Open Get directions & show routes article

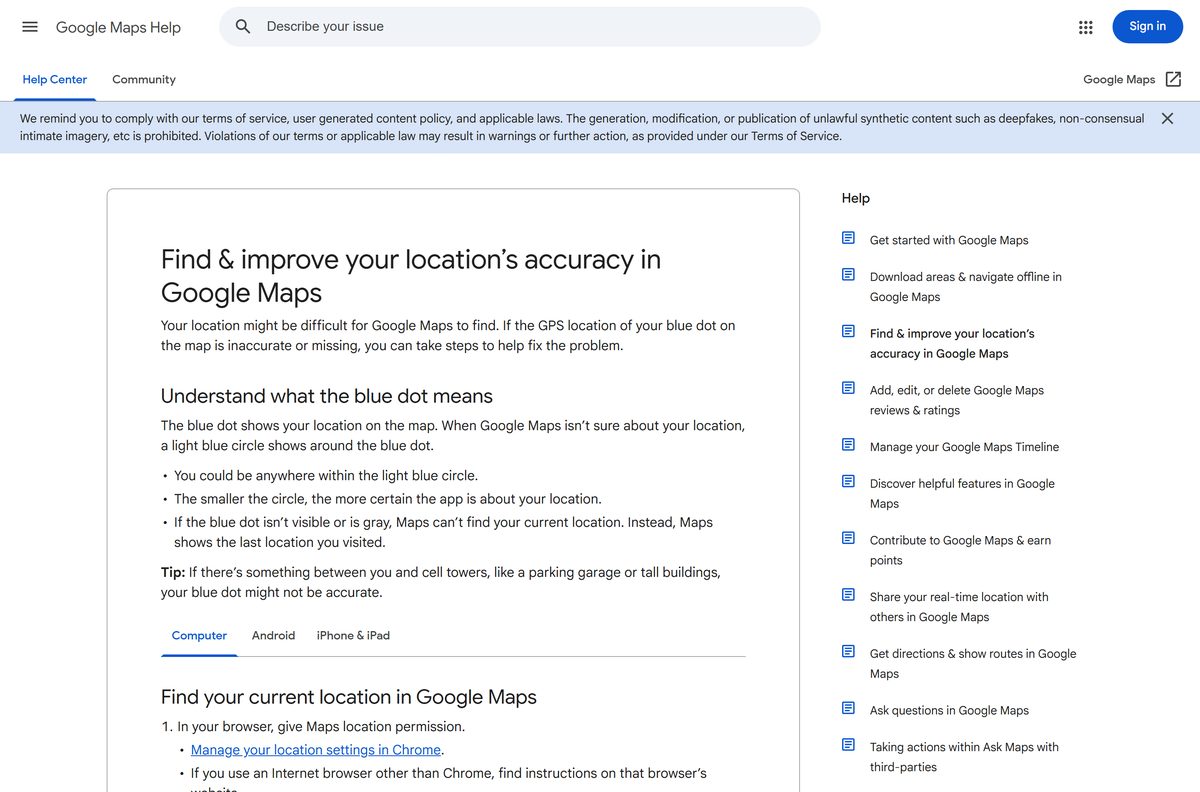[973, 664]
